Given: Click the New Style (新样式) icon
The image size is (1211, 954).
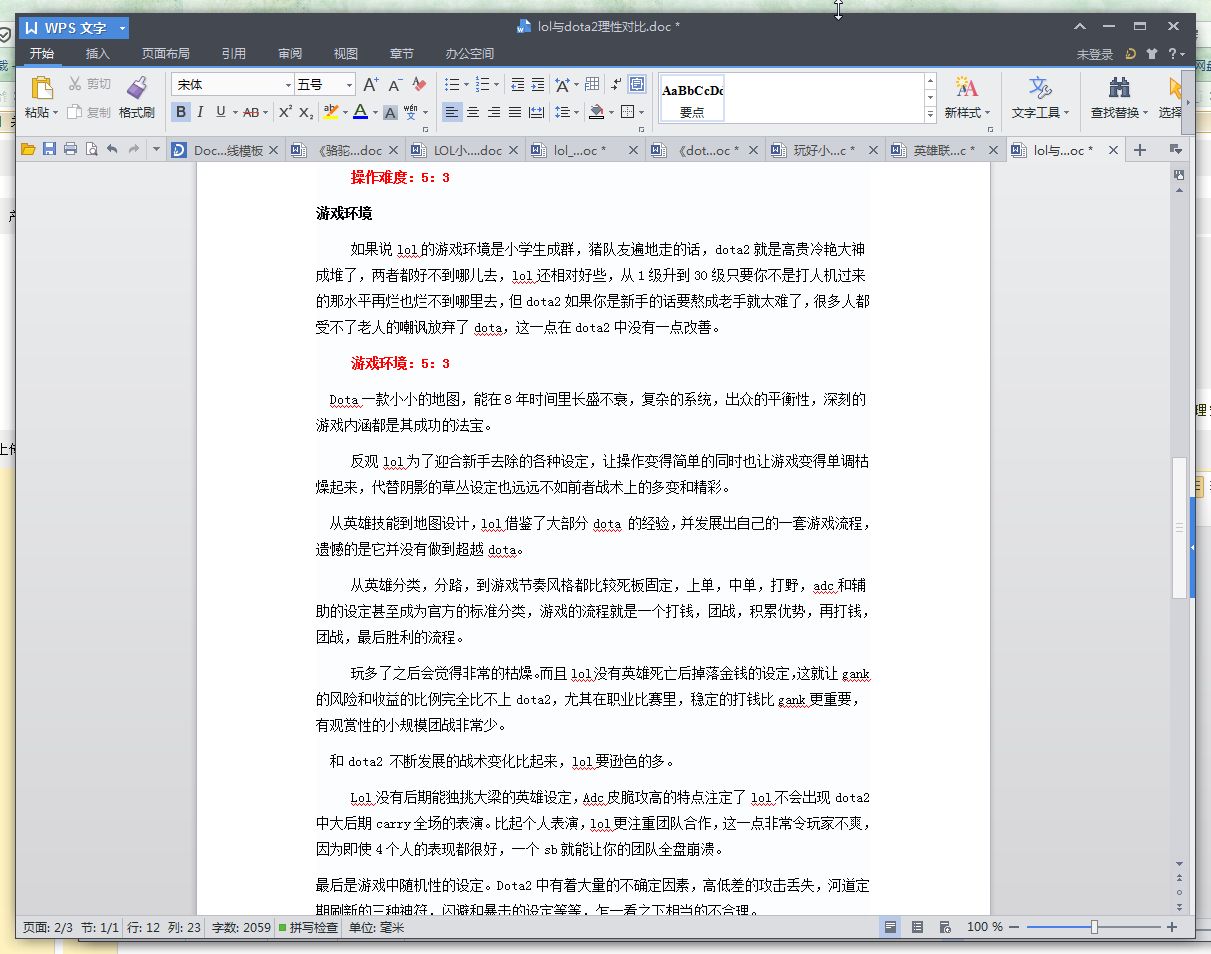Looking at the screenshot, I should pyautogui.click(x=966, y=88).
